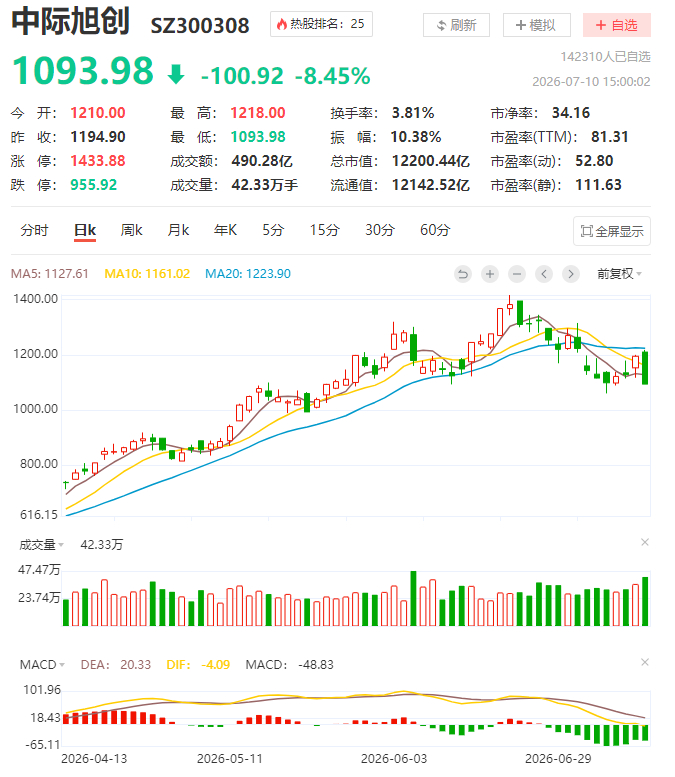
Task: Move chart right with next arrow icon
Action: coord(571,274)
